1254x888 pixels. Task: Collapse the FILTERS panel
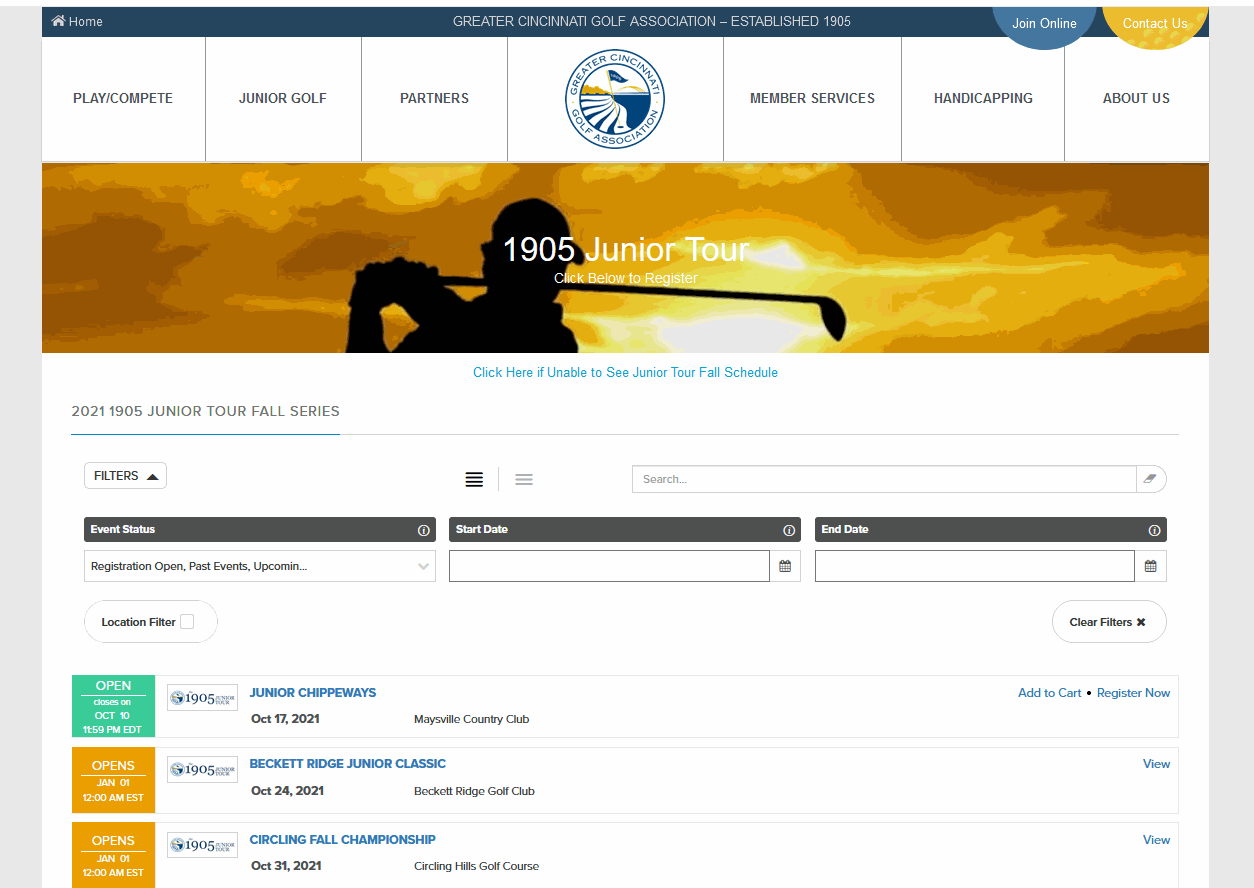(x=125, y=476)
